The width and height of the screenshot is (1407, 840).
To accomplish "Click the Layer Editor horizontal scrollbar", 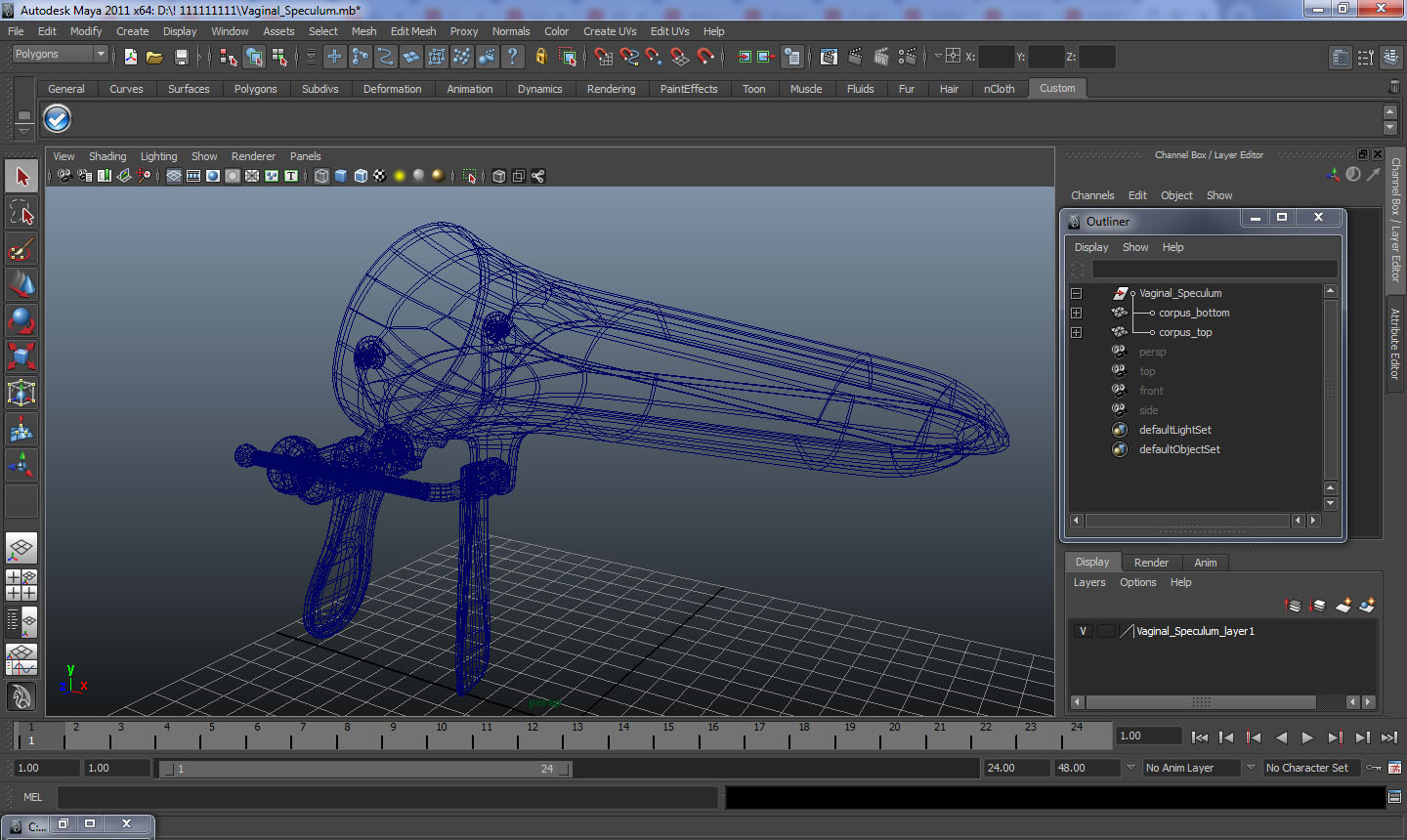I will pos(1201,702).
